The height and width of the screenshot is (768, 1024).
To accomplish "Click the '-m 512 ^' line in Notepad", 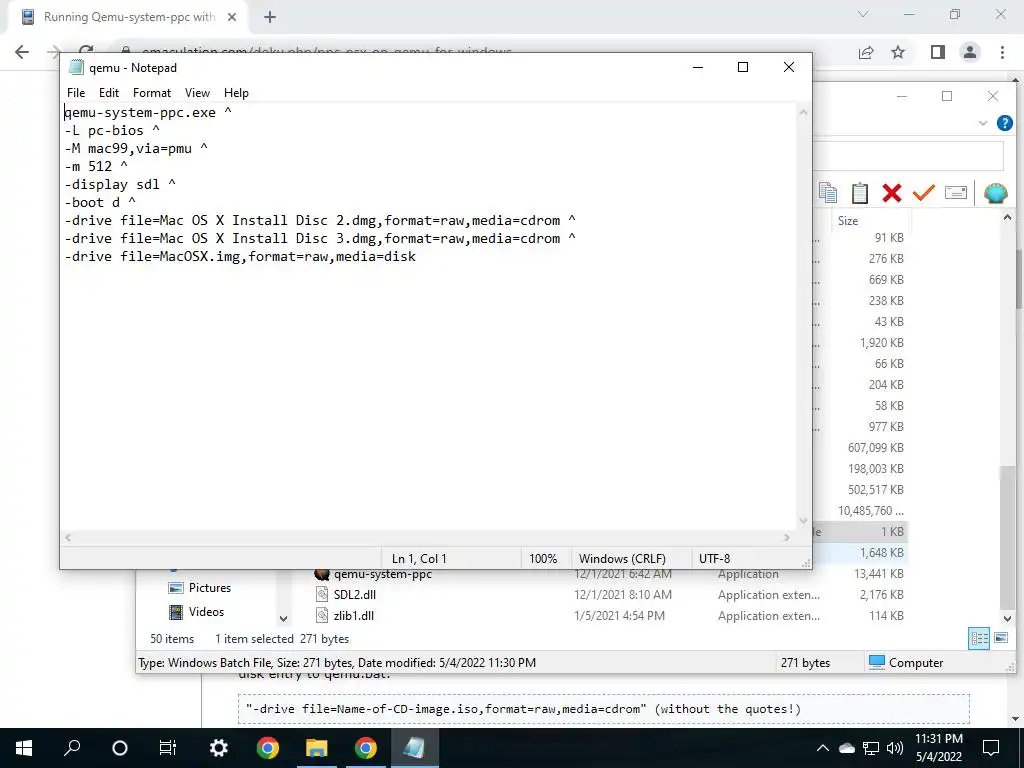I will click(96, 167).
